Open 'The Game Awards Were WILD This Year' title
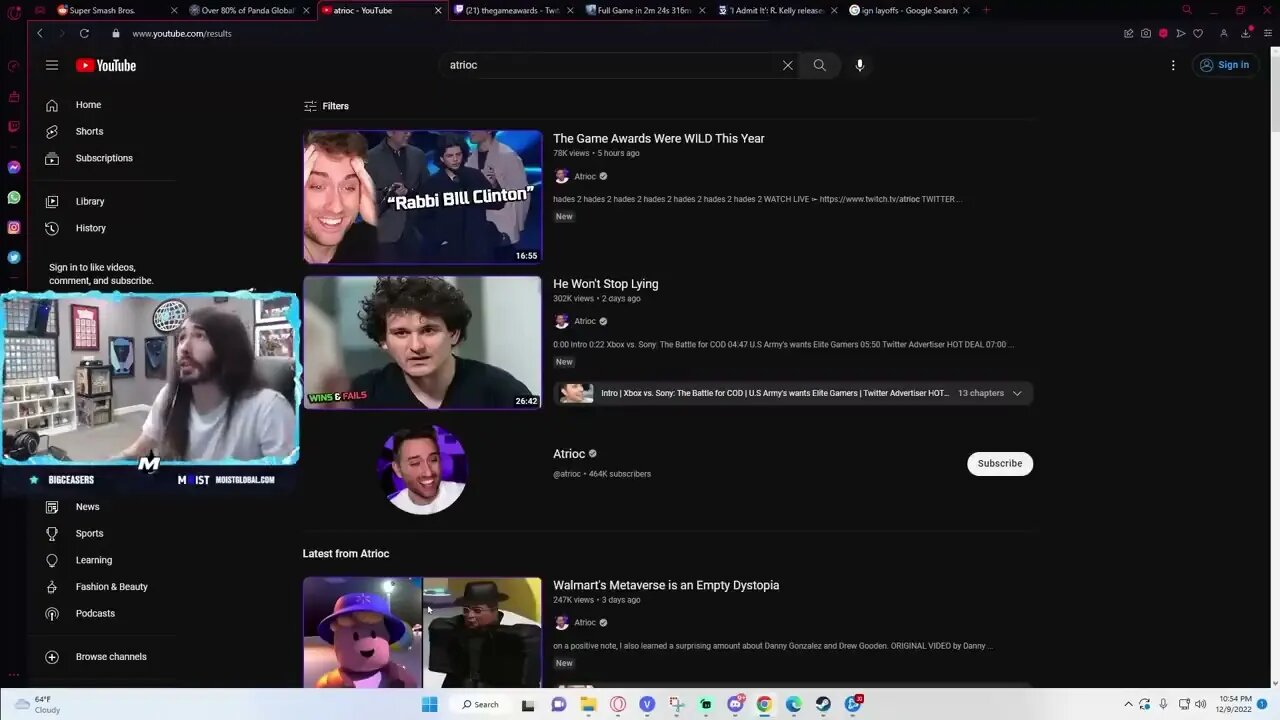 [658, 139]
